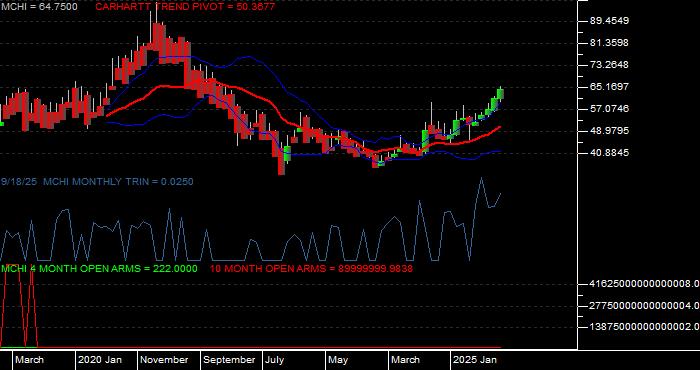
Task: Click the March label at timeline start
Action: click(29, 360)
